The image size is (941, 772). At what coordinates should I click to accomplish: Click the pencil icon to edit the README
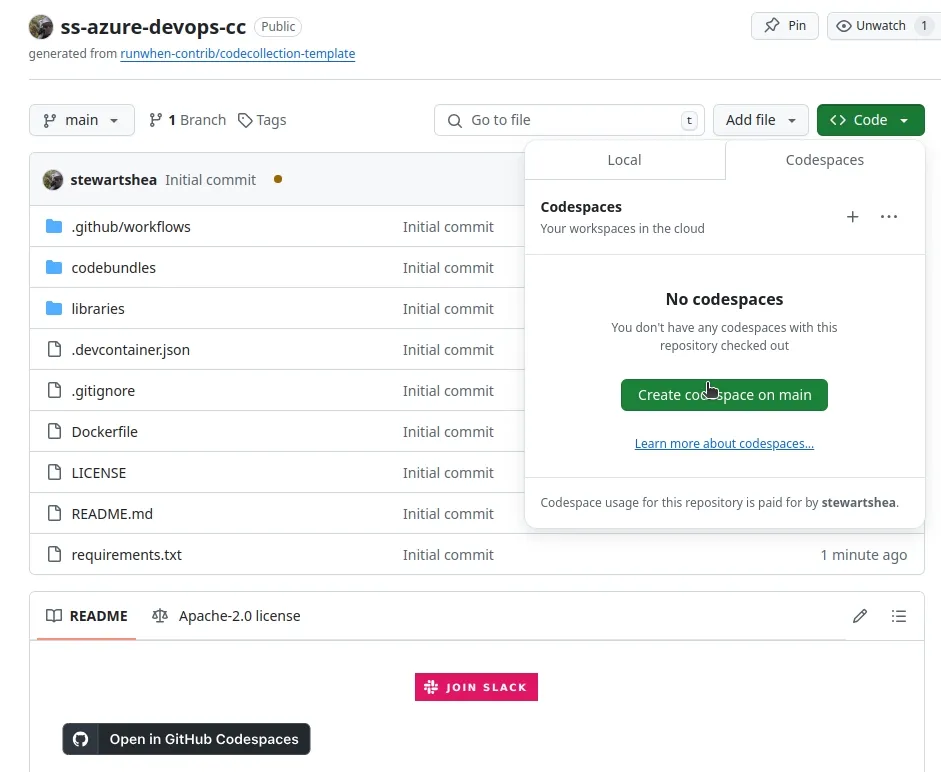click(859, 616)
